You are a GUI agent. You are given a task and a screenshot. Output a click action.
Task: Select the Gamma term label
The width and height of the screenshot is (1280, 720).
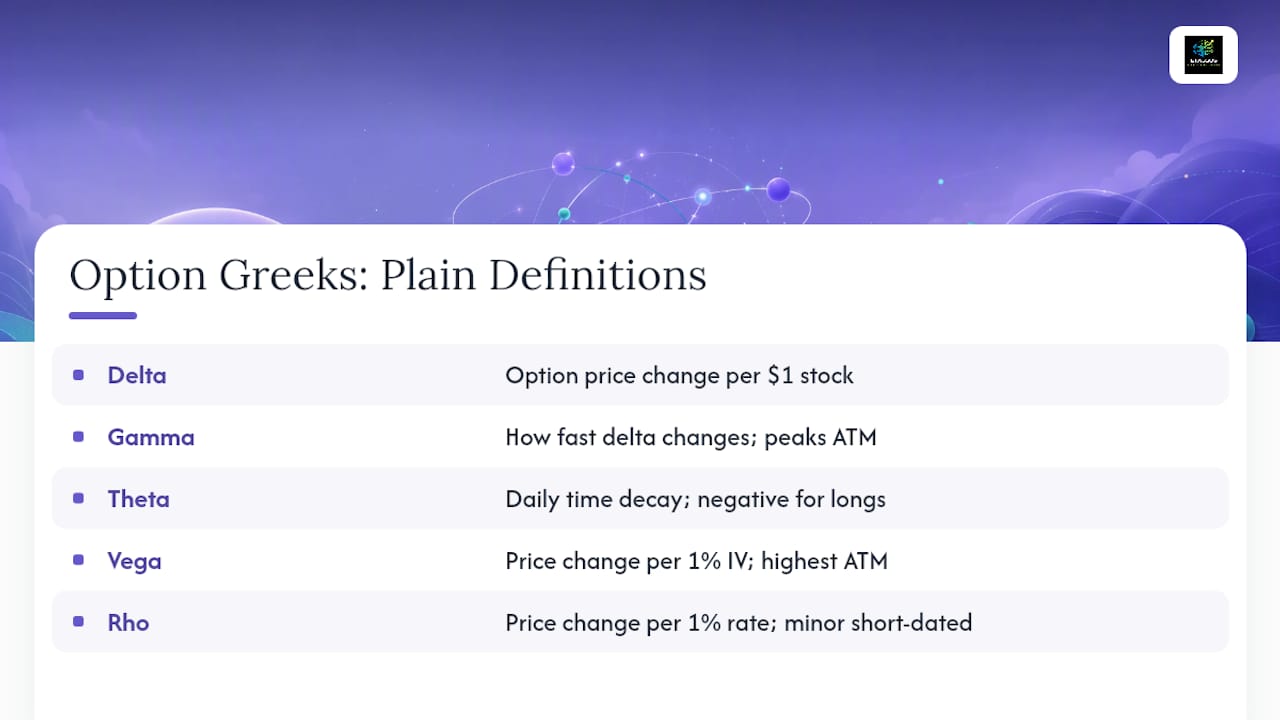point(151,437)
